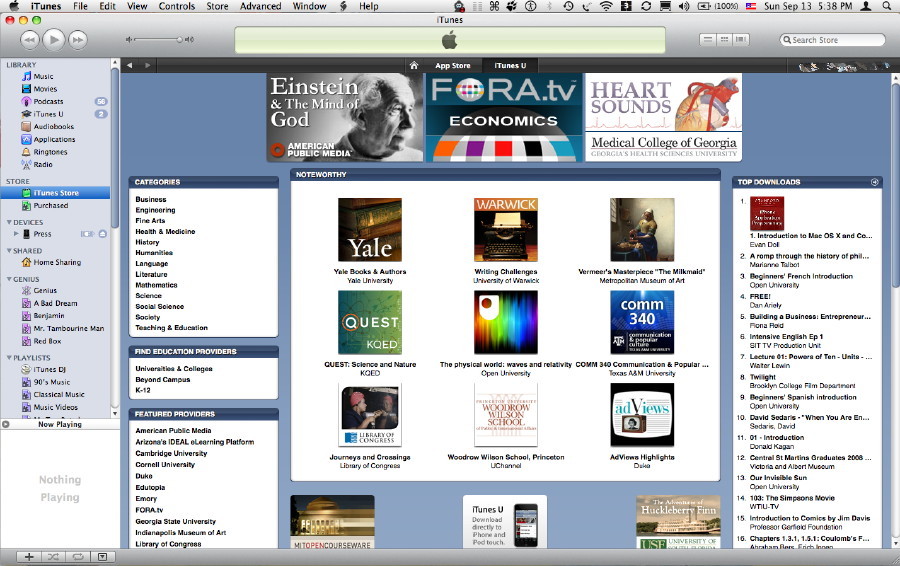This screenshot has height=566, width=900.
Task: Open the Top Downloads see-all arrow
Action: pyautogui.click(x=875, y=182)
